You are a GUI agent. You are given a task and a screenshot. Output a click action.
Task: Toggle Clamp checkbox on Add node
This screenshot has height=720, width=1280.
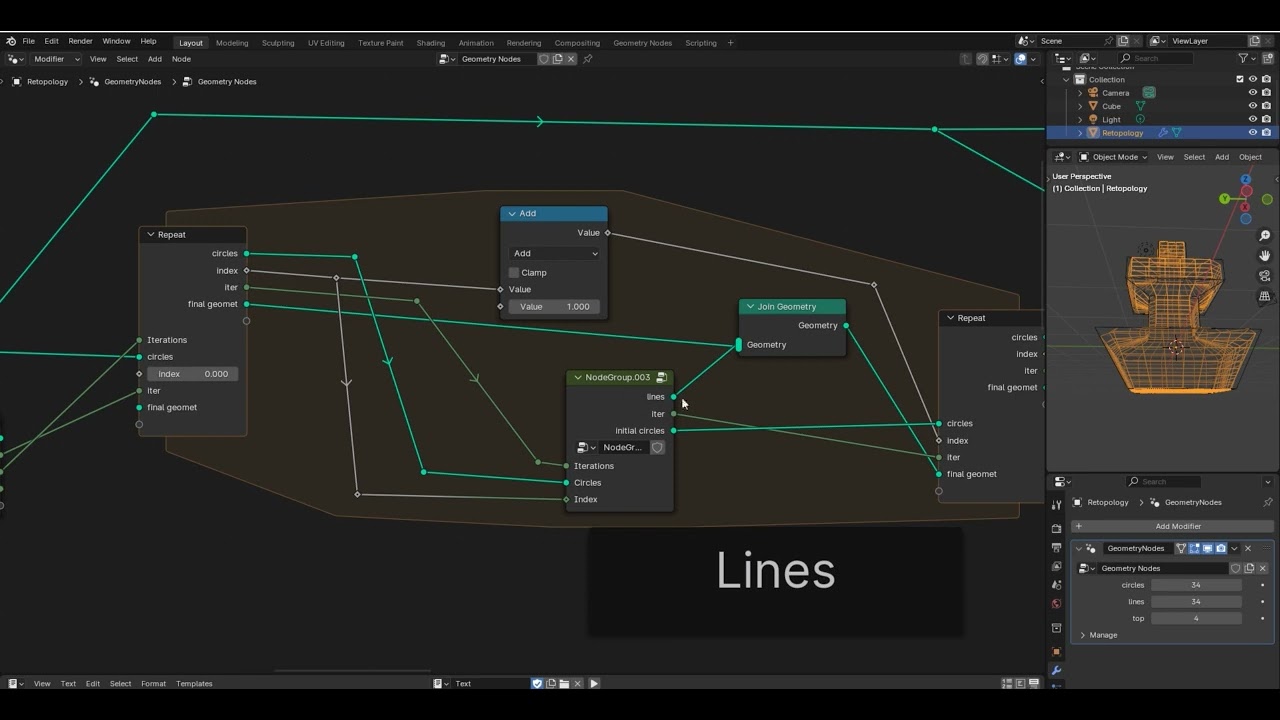coord(514,272)
